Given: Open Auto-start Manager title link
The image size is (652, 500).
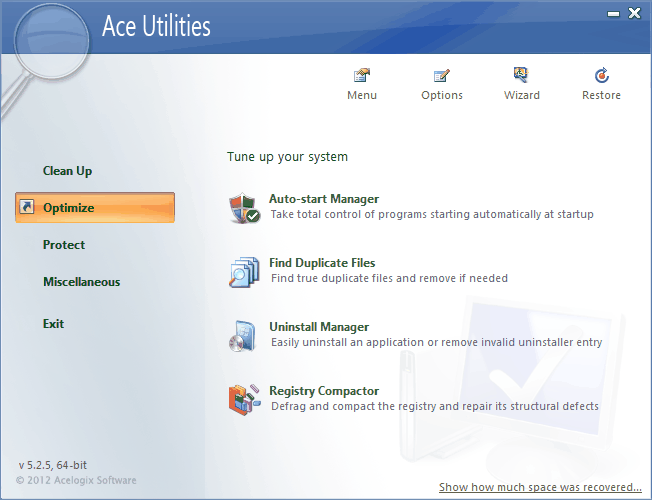Looking at the screenshot, I should point(324,199).
